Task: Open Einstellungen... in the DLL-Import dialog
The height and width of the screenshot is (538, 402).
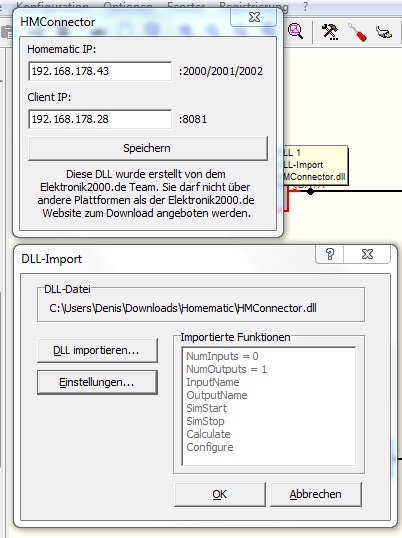Action: point(97,382)
